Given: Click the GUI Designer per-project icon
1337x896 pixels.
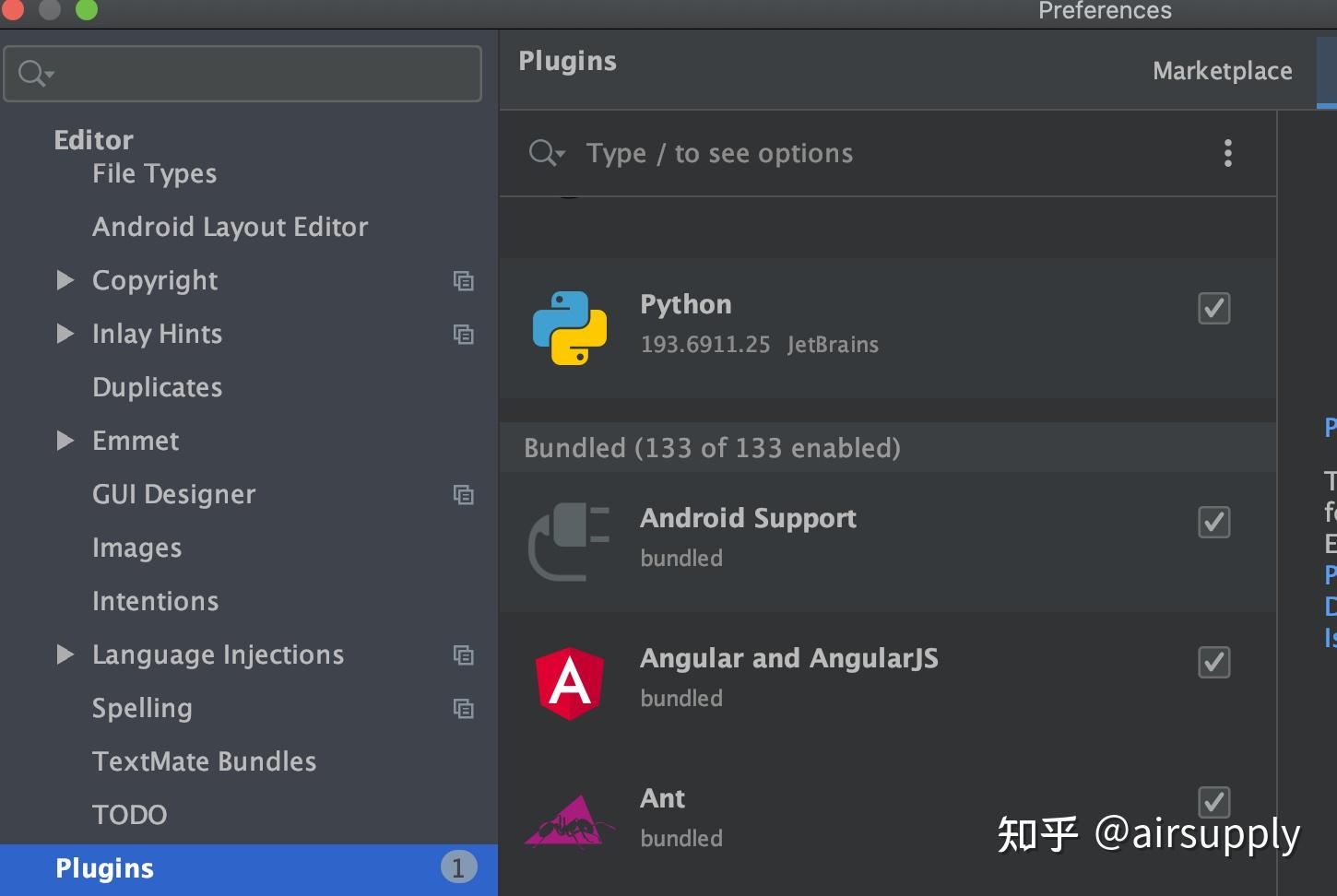Looking at the screenshot, I should (464, 495).
